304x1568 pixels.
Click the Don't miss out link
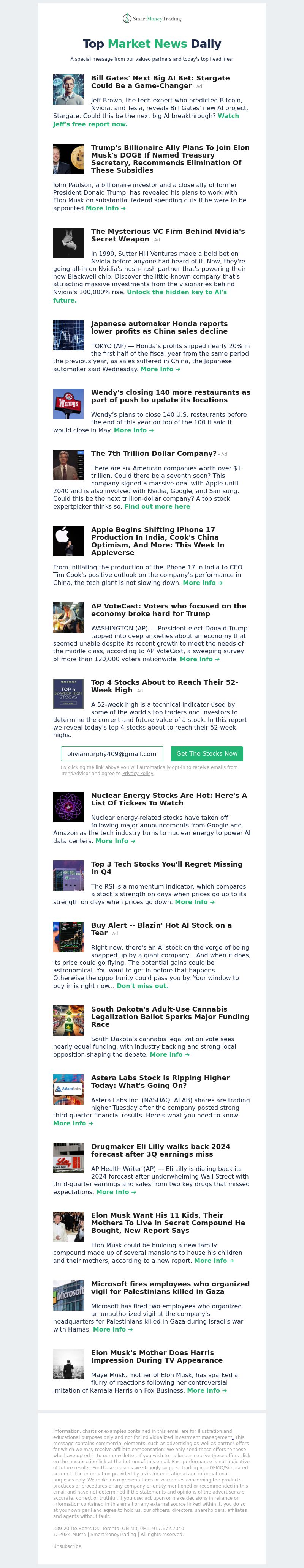click(x=142, y=985)
